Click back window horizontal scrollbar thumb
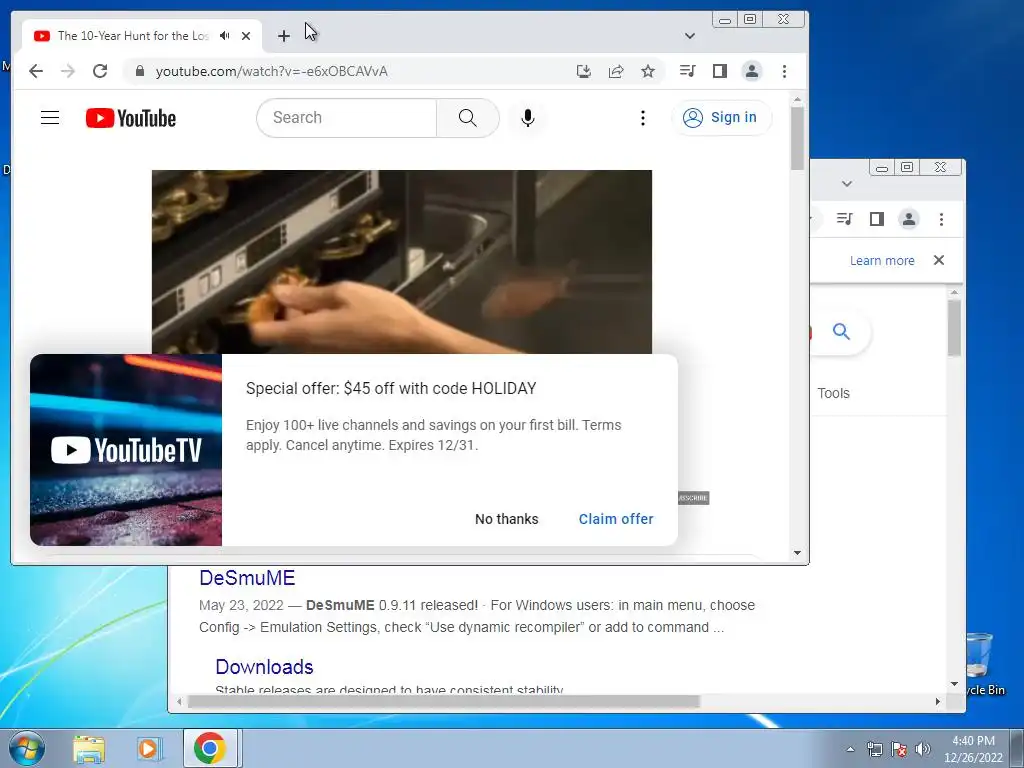Screen dimensions: 1024x768 pyautogui.click(x=443, y=701)
